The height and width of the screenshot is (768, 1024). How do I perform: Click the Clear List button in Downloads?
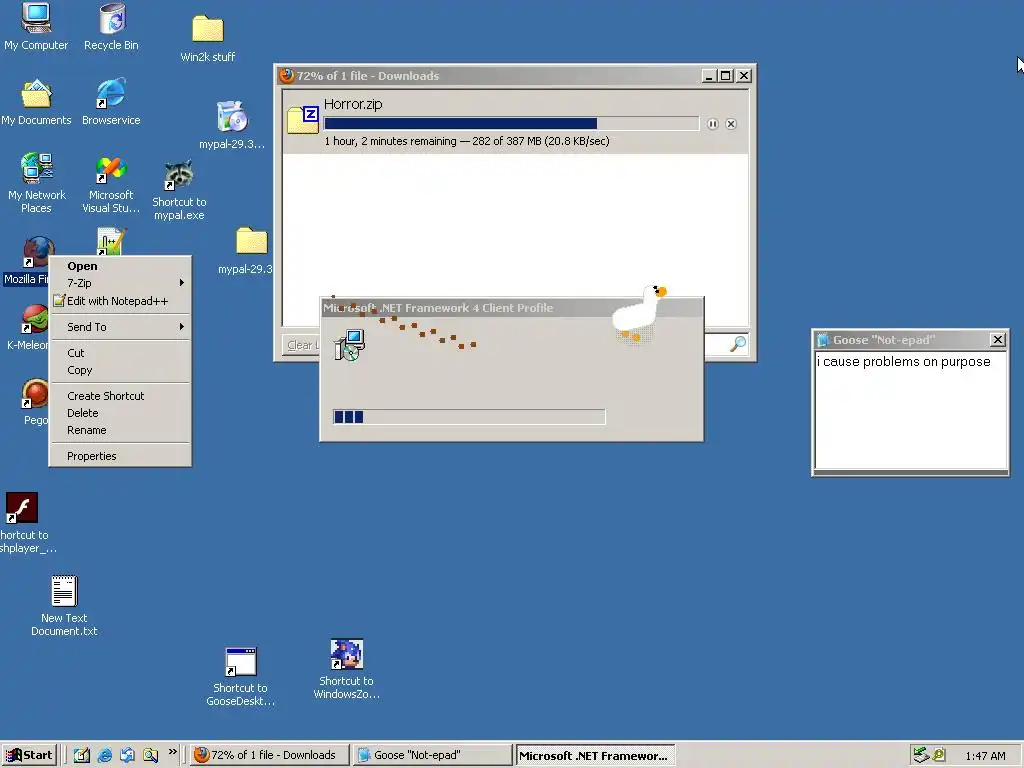(302, 345)
